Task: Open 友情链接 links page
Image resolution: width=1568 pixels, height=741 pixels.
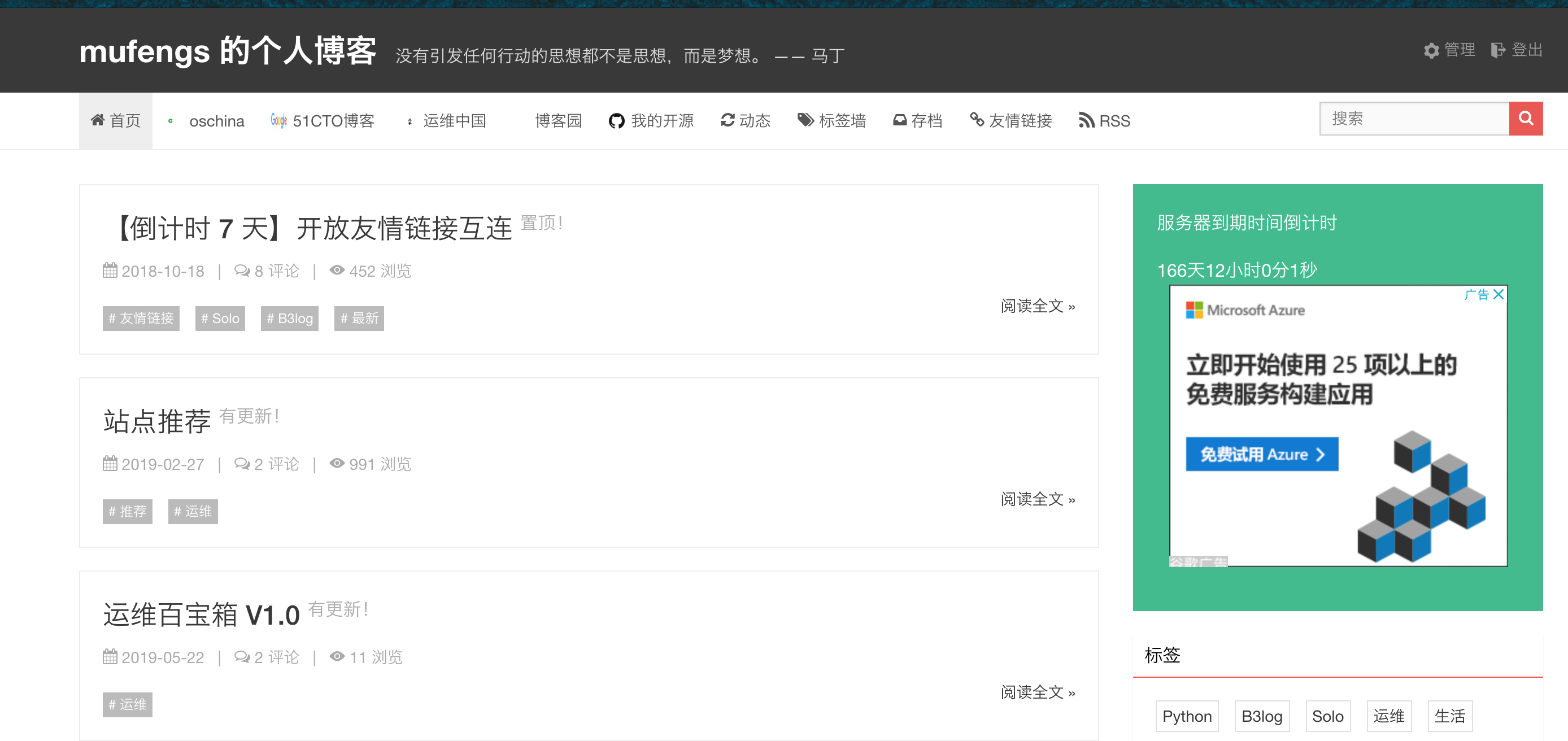Action: (1011, 120)
